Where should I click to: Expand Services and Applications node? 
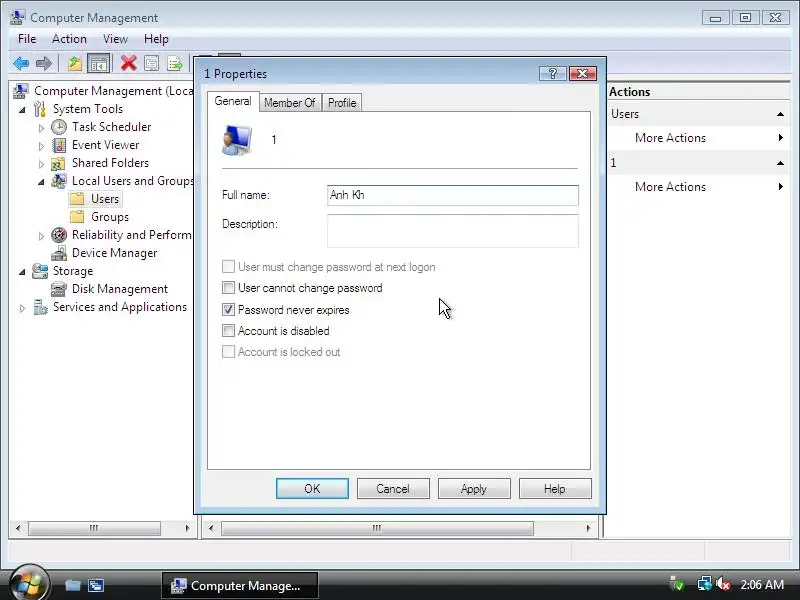22,308
